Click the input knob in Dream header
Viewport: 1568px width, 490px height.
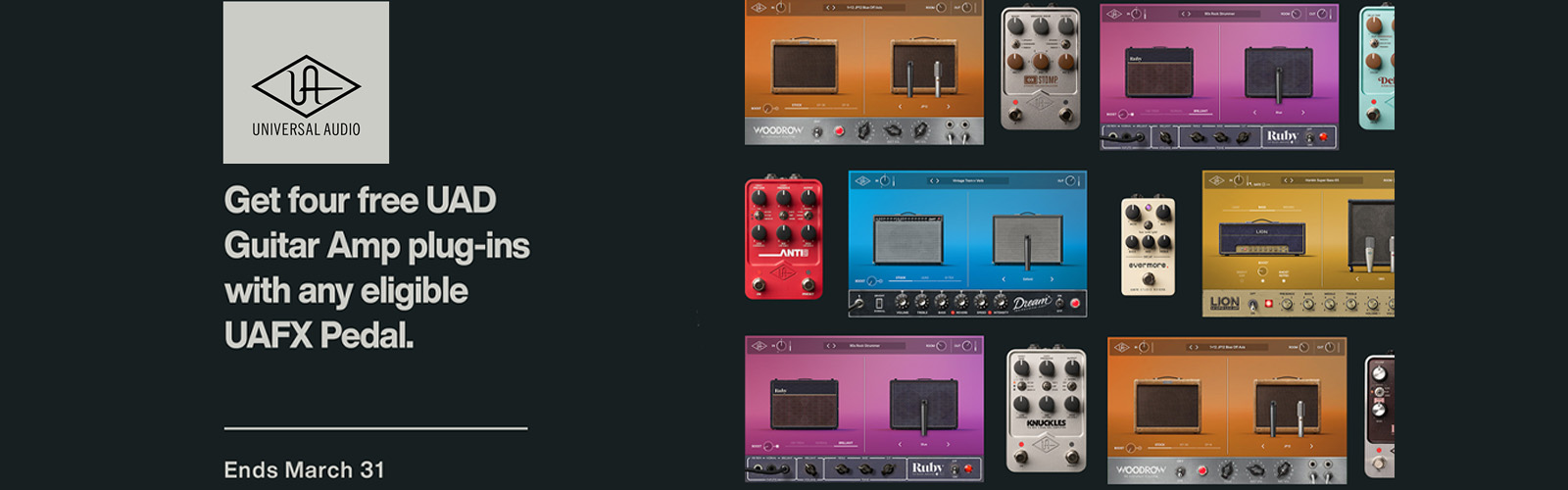click(885, 180)
